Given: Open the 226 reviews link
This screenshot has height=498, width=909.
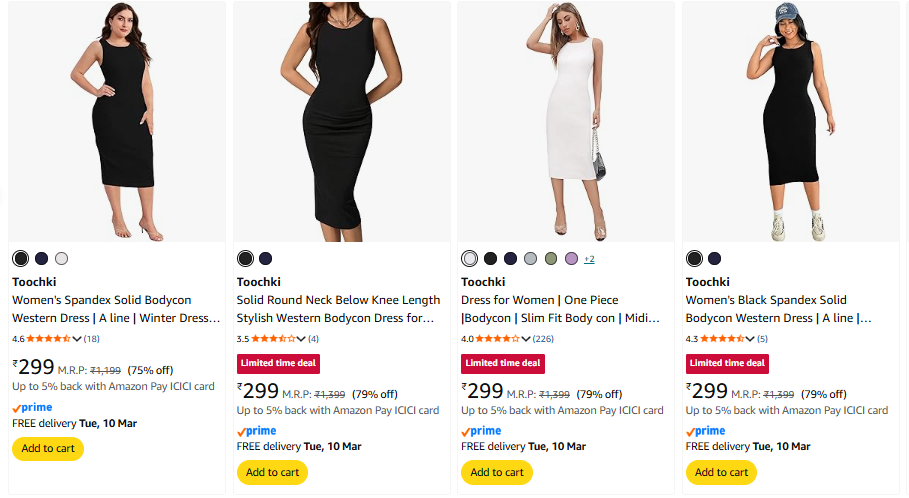Looking at the screenshot, I should 545,339.
